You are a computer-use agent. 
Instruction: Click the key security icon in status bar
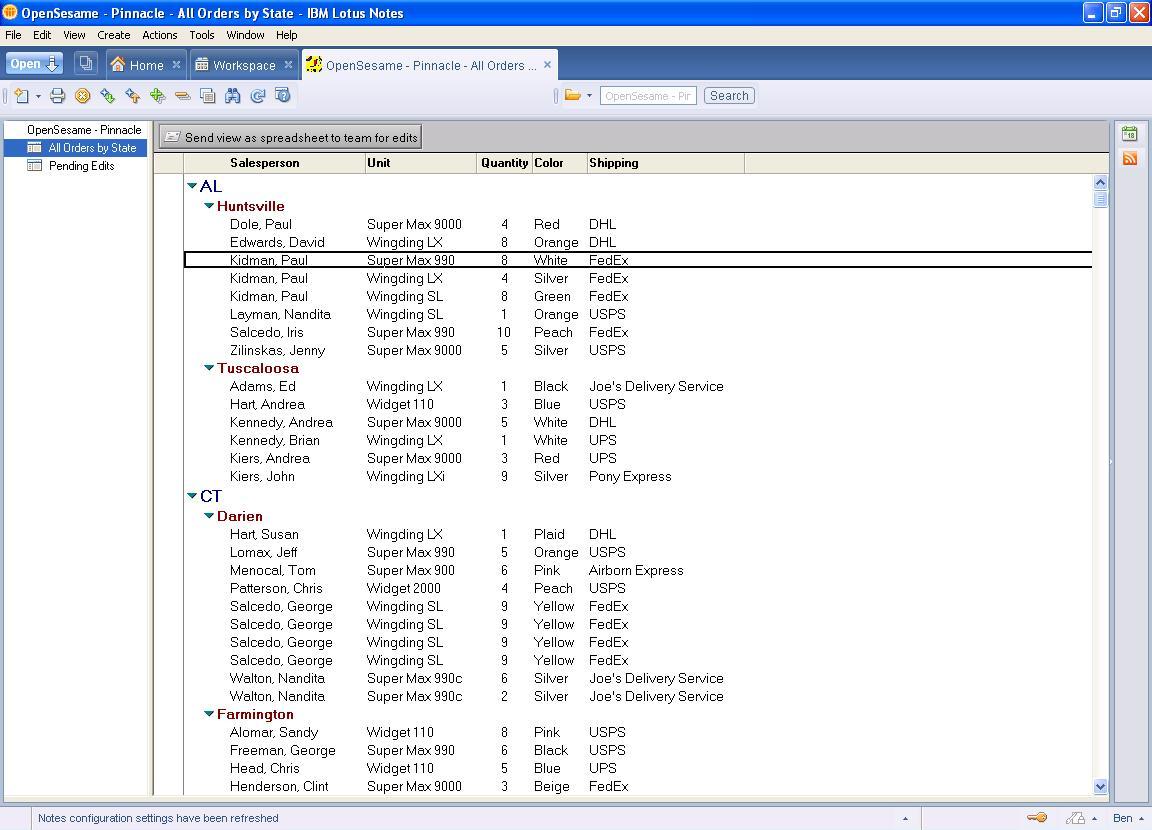coord(1037,818)
